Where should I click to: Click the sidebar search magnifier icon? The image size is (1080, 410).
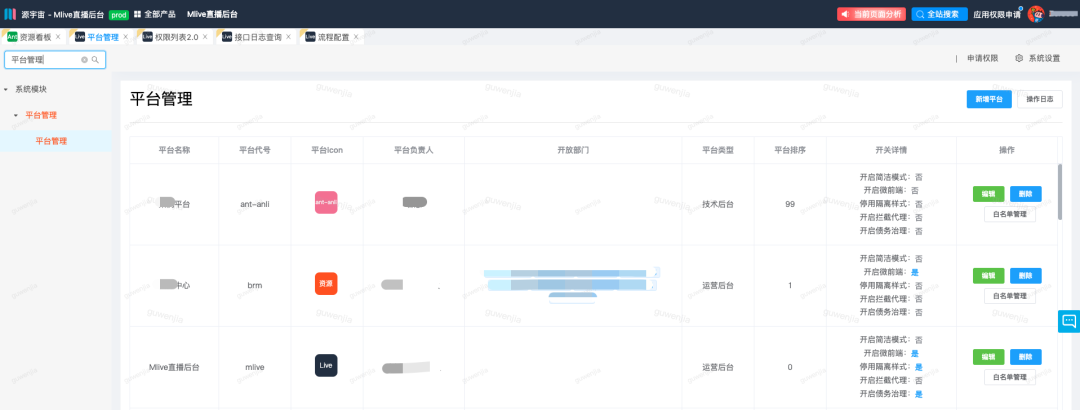pos(96,60)
